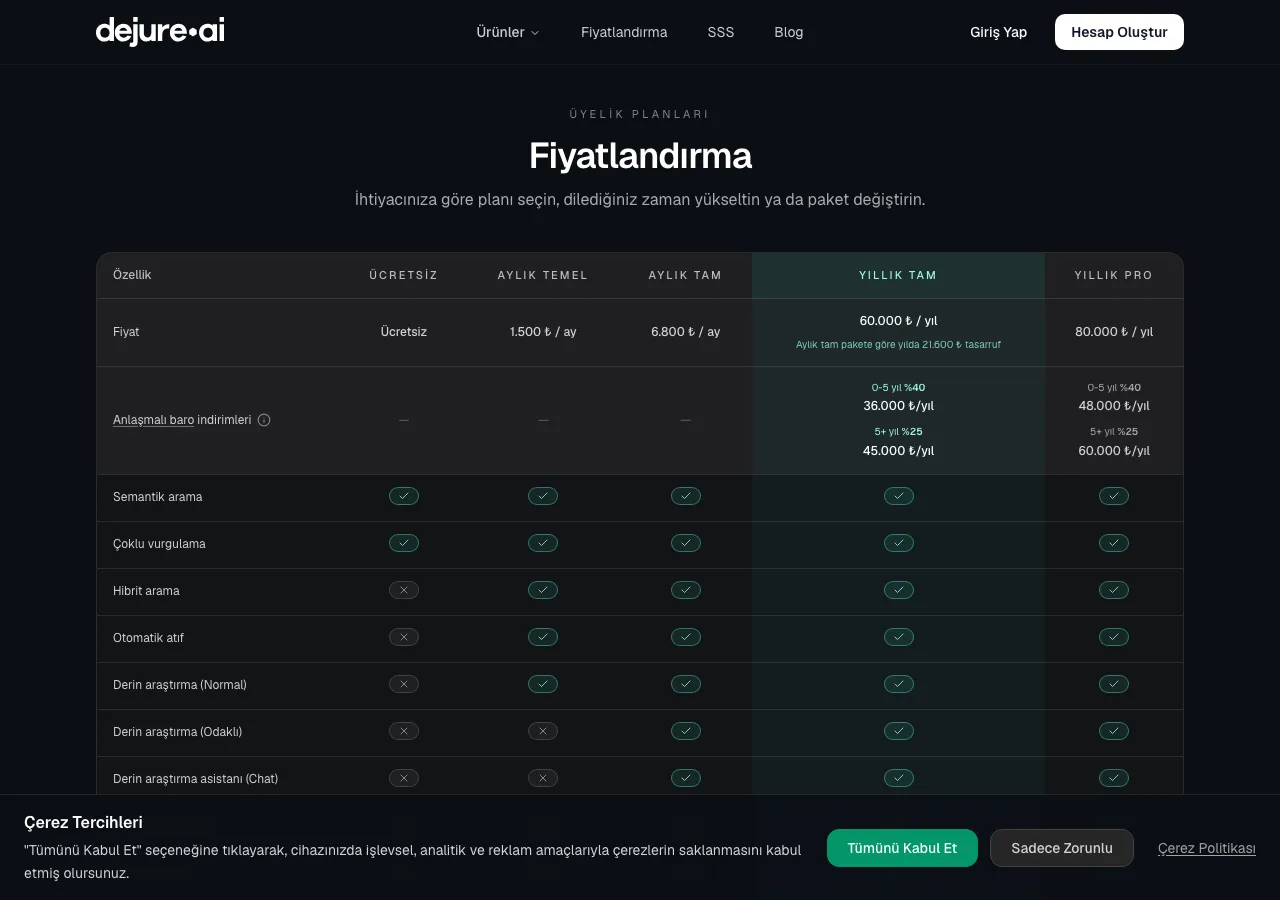Click Otomatik atıf cross in Ücretsiz column
The width and height of the screenshot is (1280, 900).
pos(404,637)
